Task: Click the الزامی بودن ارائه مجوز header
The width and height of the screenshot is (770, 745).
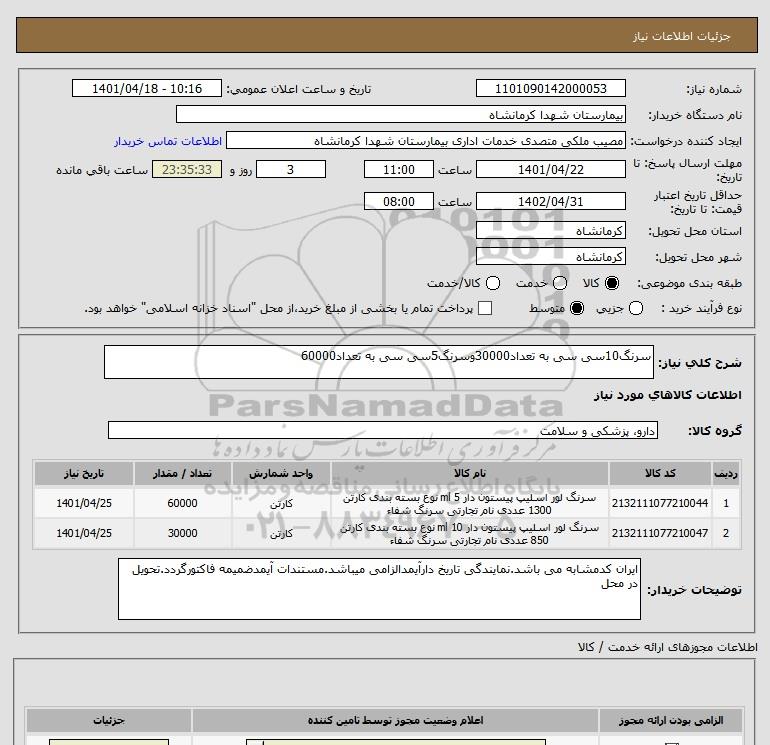Action: [x=671, y=720]
